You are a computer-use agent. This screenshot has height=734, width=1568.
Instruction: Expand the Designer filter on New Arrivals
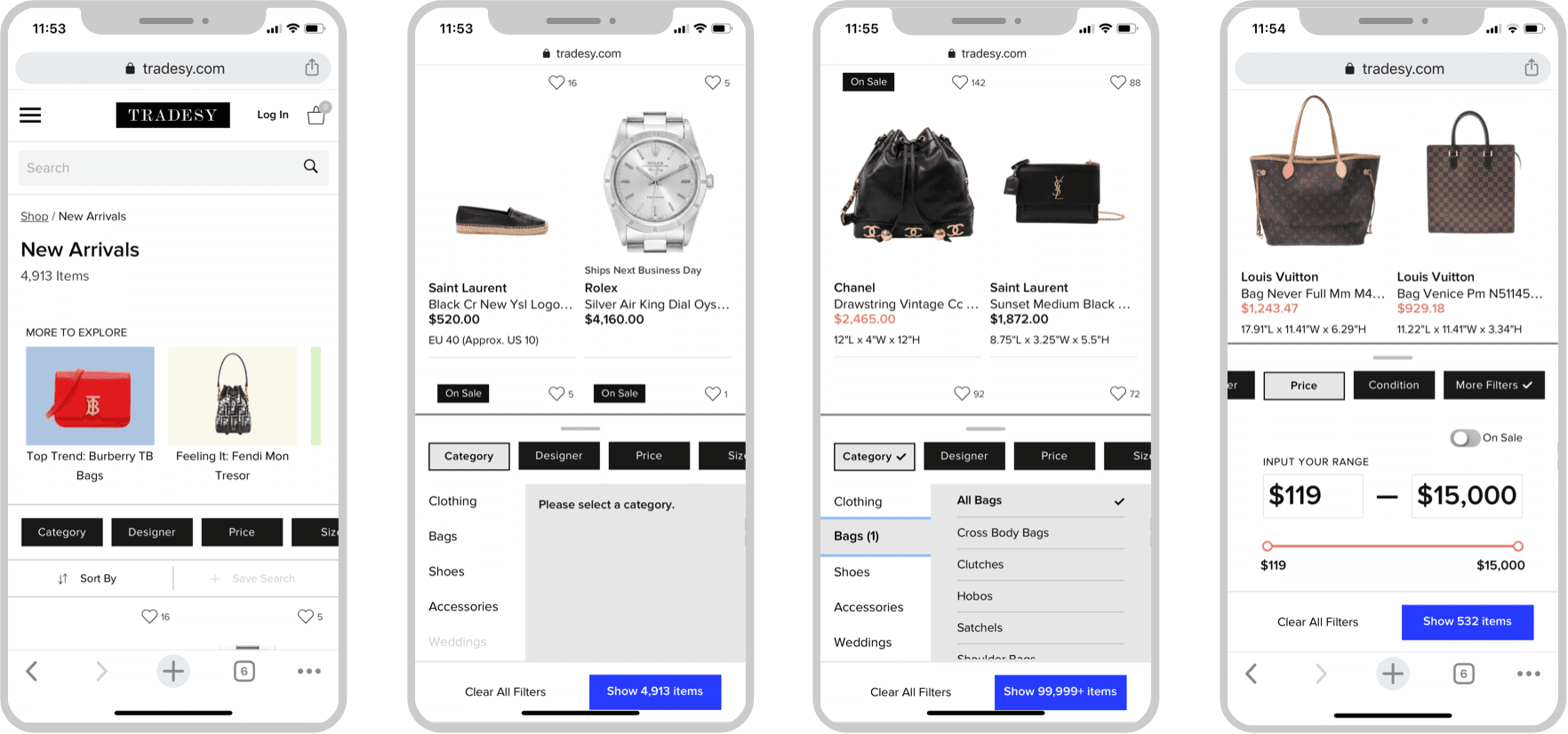click(x=152, y=532)
